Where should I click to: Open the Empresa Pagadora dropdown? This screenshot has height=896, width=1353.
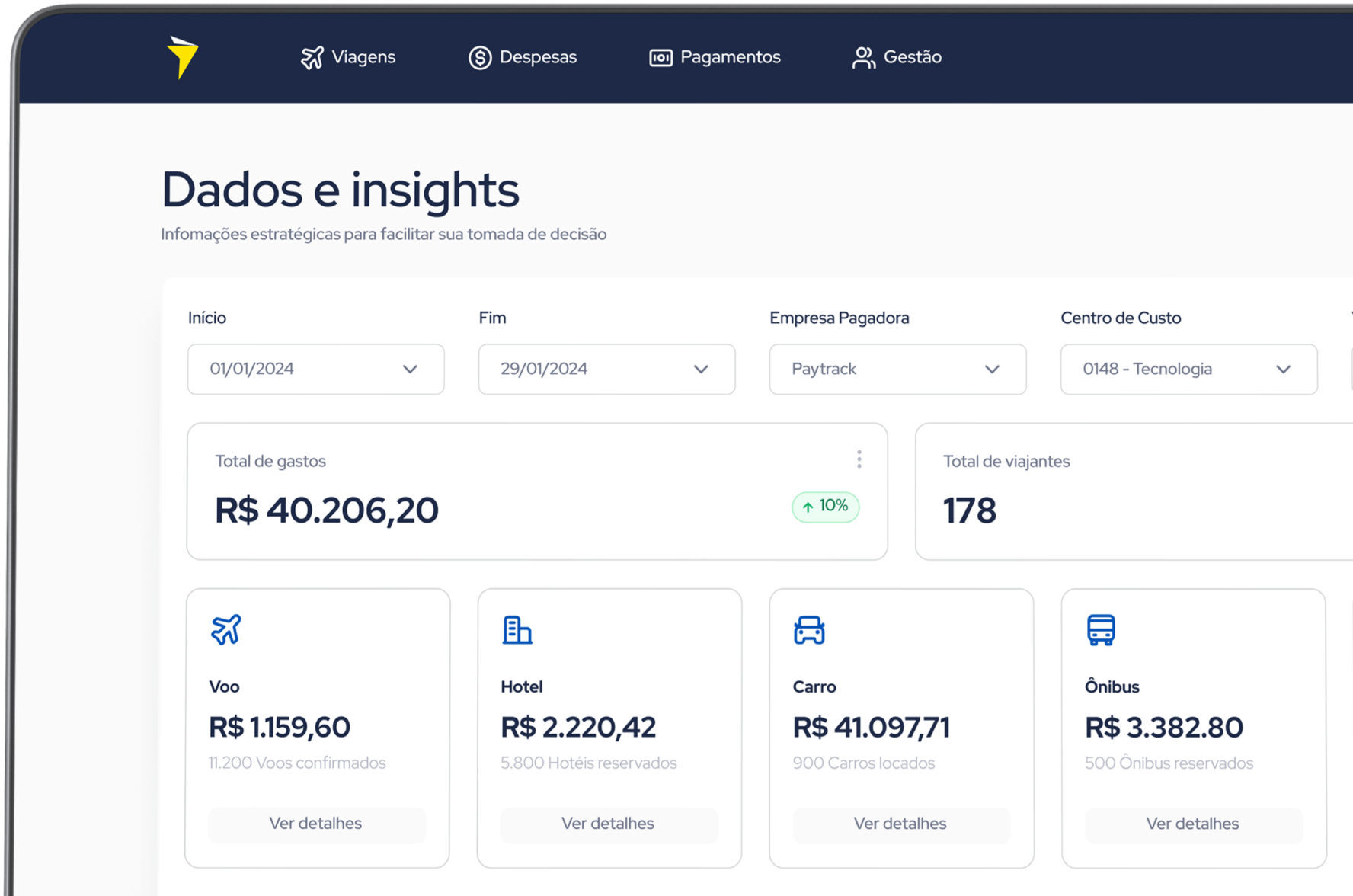click(898, 369)
